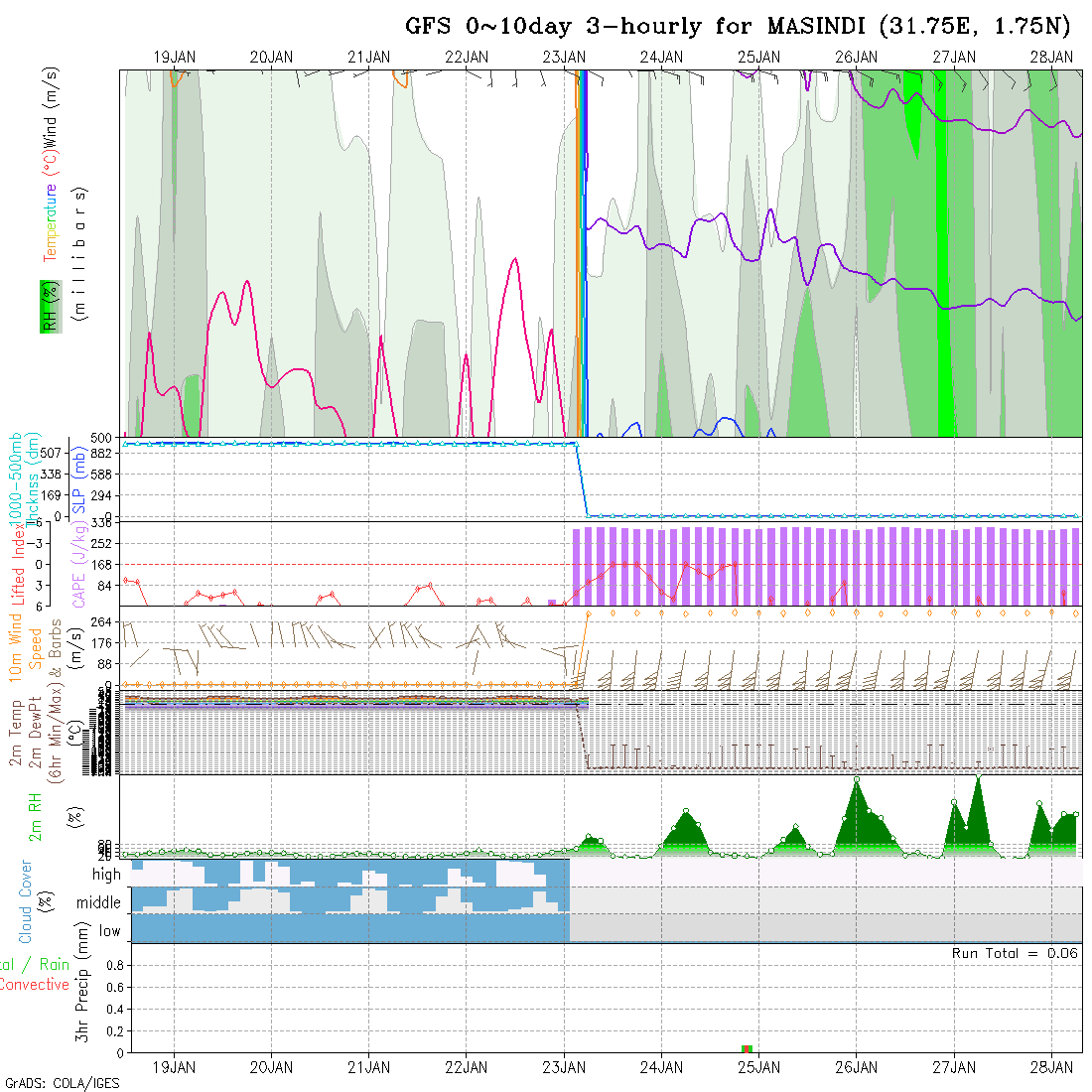Viewport: 1092px width, 1092px height.
Task: Select the "low" cloud cover row label
Action: [109, 931]
